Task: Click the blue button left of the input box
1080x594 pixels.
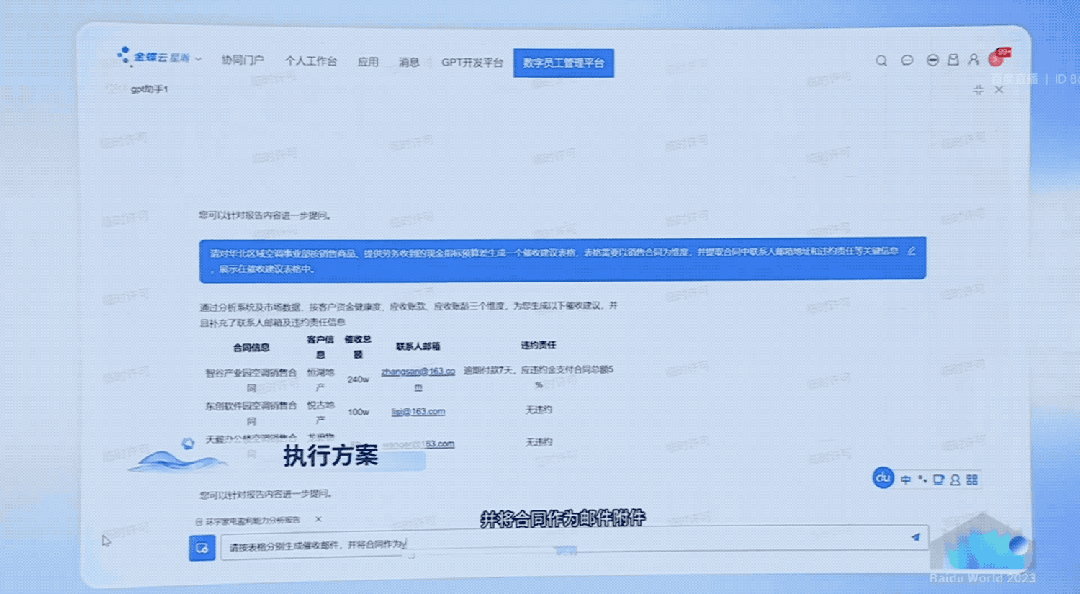Action: 202,548
